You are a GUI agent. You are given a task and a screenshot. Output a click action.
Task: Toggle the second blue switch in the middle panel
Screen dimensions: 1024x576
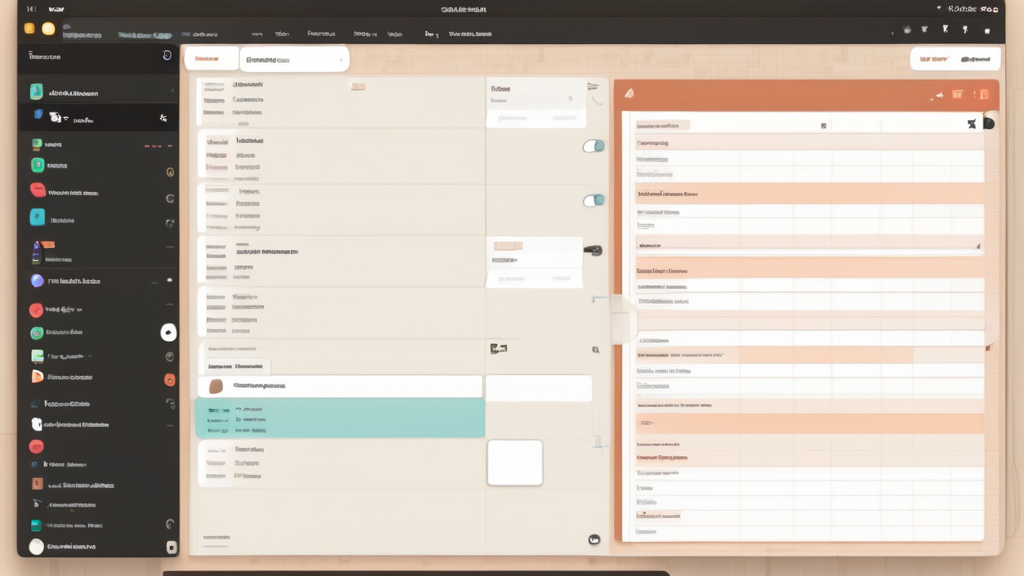point(593,200)
